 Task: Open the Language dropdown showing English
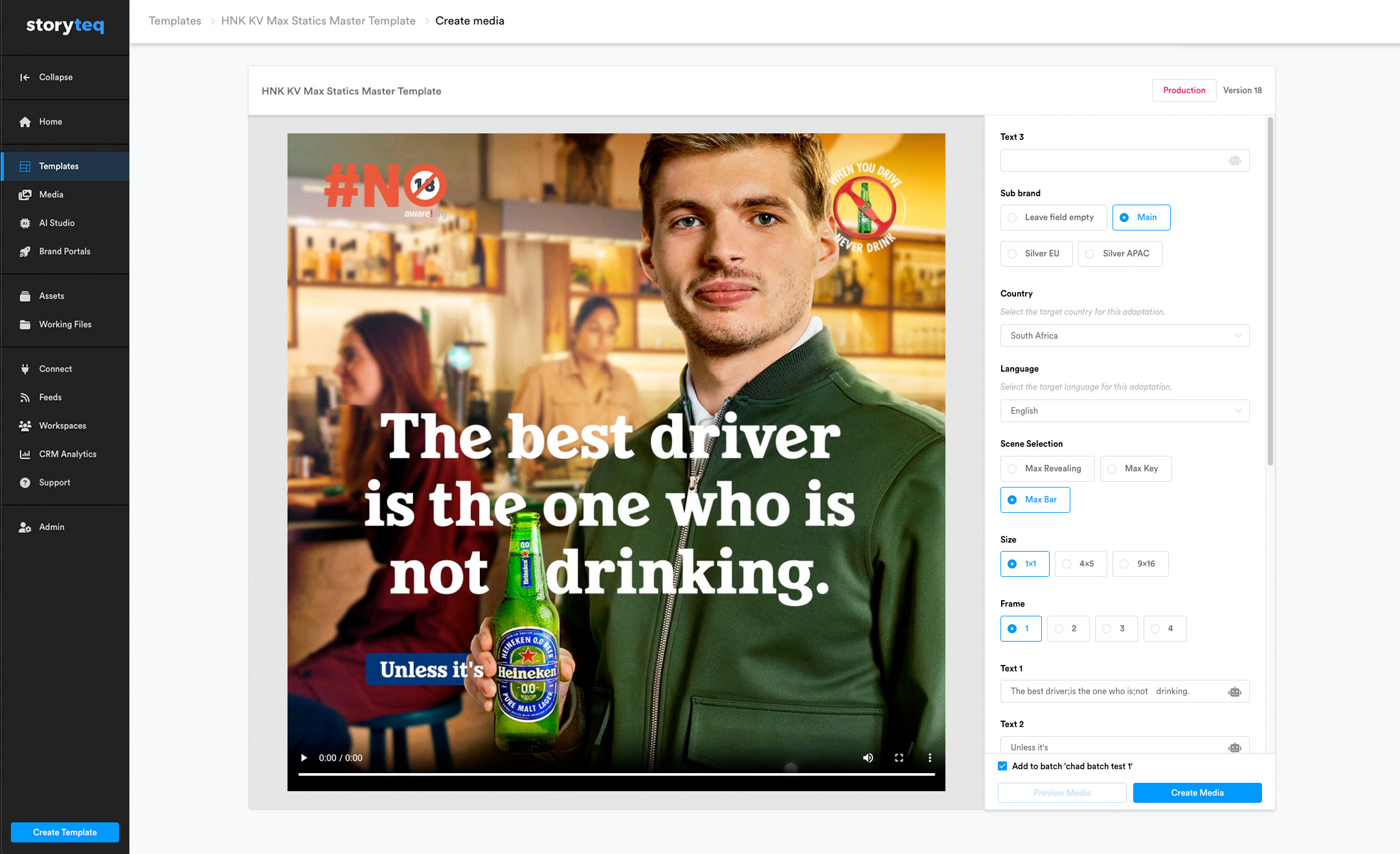pyautogui.click(x=1125, y=410)
